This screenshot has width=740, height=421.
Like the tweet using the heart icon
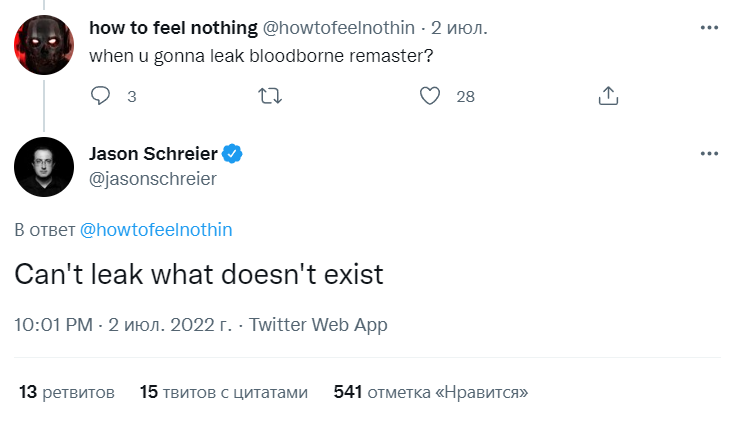pyautogui.click(x=430, y=96)
